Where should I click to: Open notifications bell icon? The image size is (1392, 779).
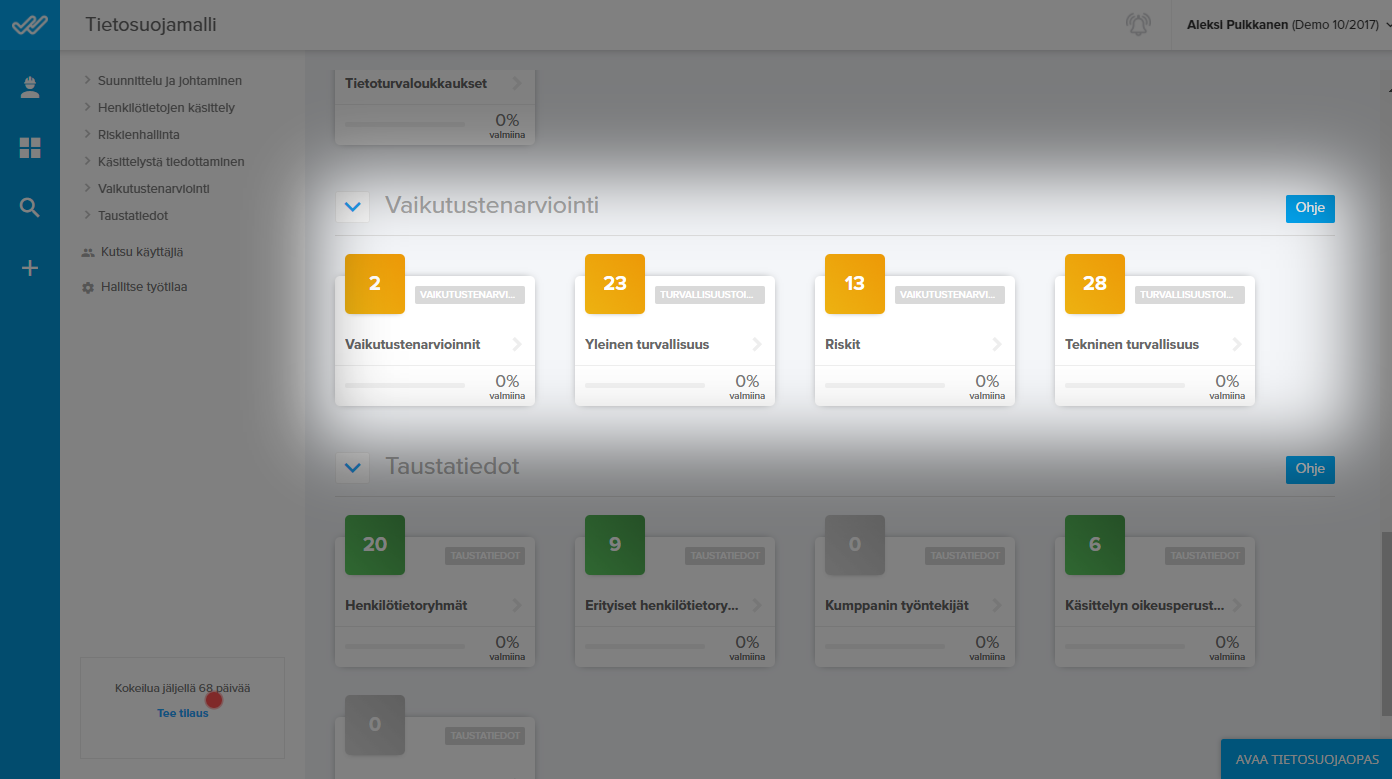tap(1138, 25)
